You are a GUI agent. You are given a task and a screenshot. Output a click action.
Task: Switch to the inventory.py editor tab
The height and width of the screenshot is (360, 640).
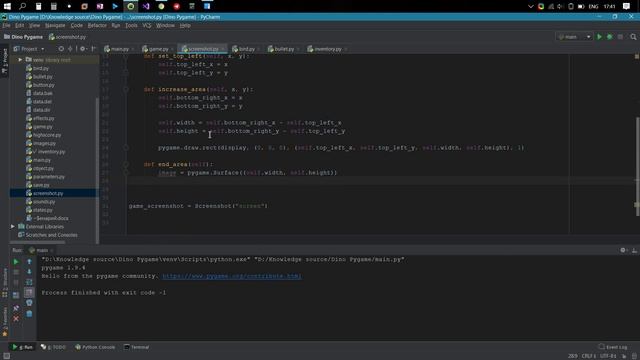327,49
